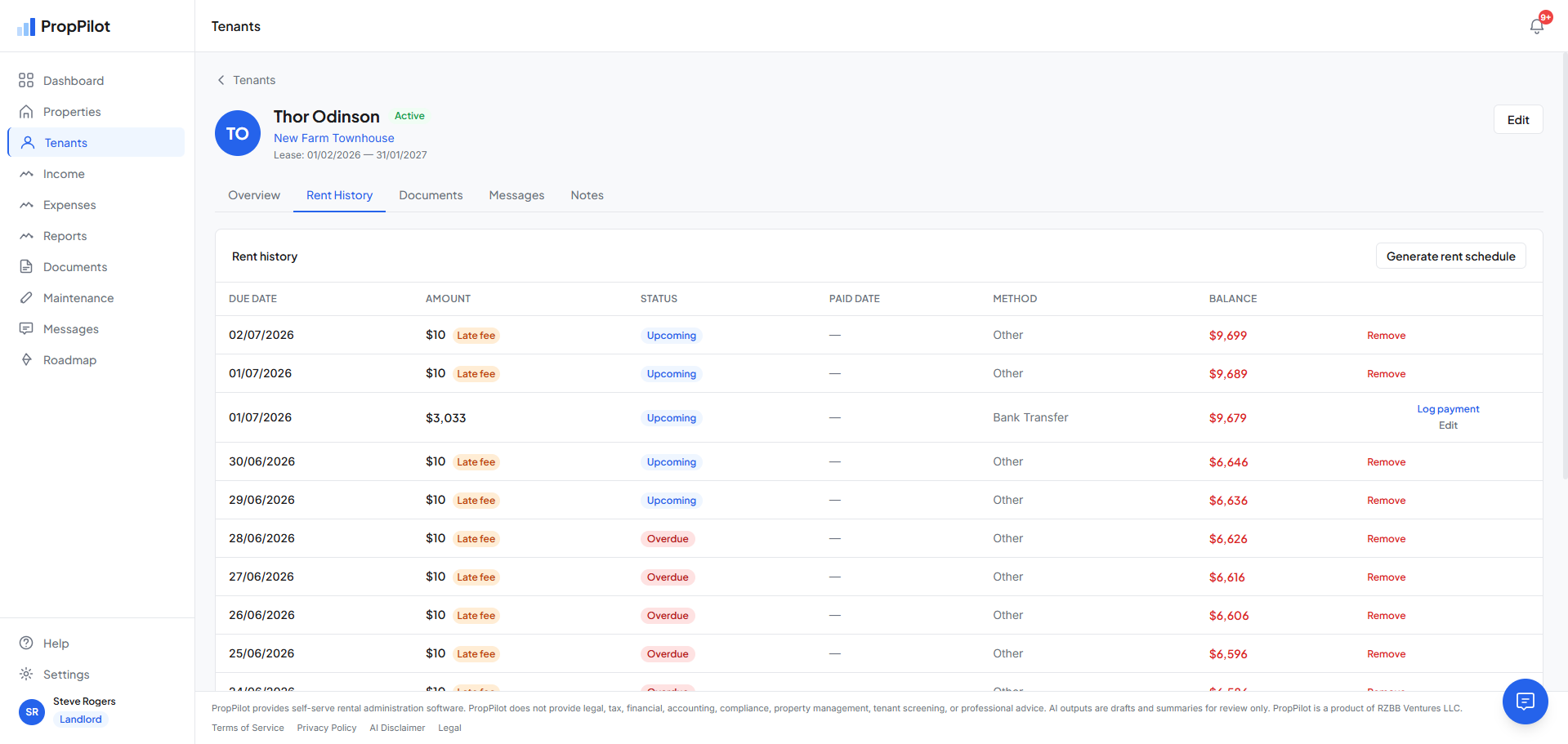This screenshot has height=744, width=1568.
Task: Click the page vertical scrollbar
Action: pos(1565,265)
